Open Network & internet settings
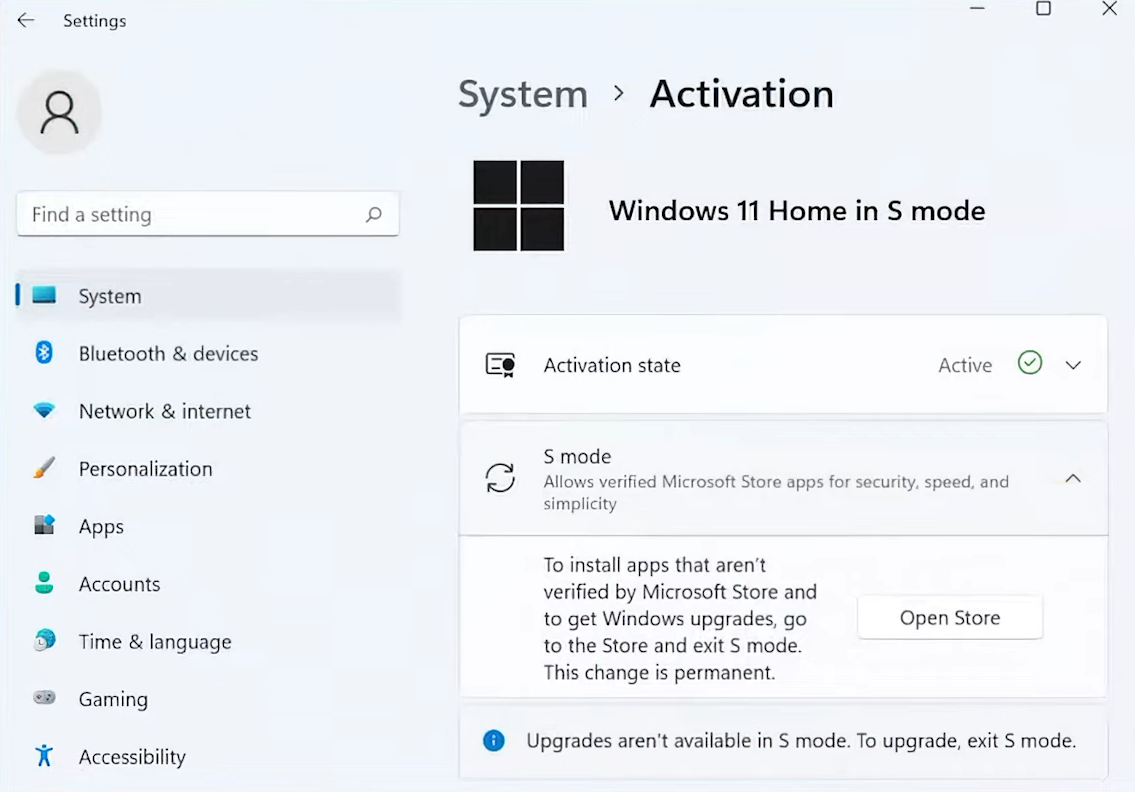 point(208,411)
